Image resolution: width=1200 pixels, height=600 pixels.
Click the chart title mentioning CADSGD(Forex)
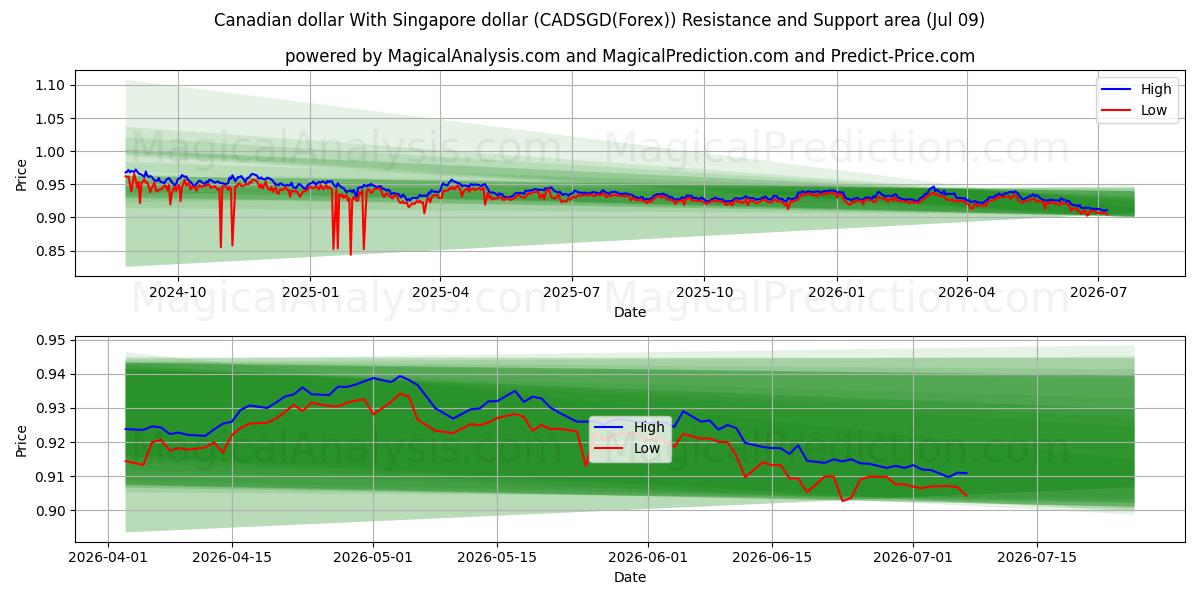pyautogui.click(x=599, y=20)
